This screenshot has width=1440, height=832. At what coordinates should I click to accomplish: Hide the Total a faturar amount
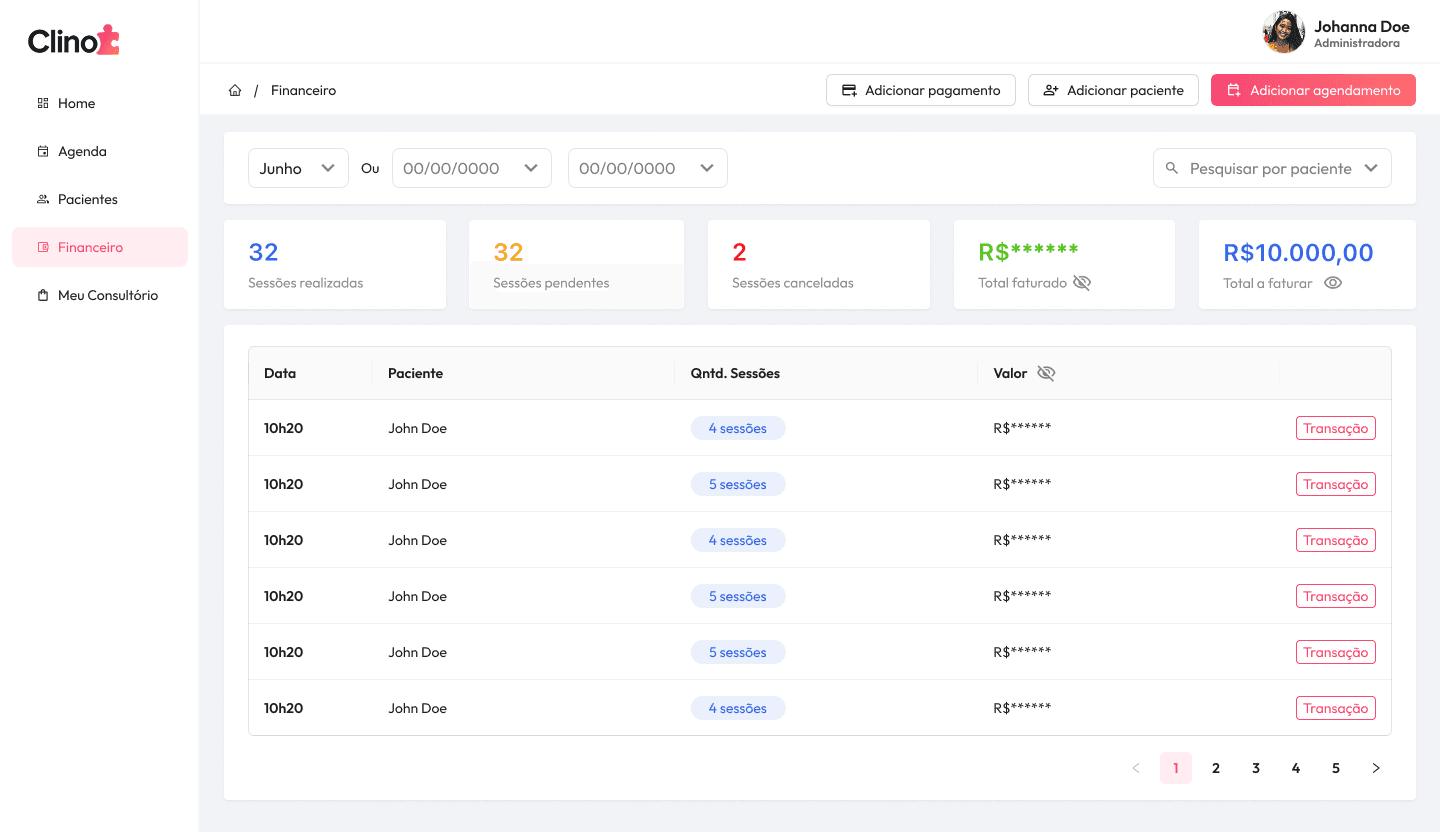tap(1333, 283)
